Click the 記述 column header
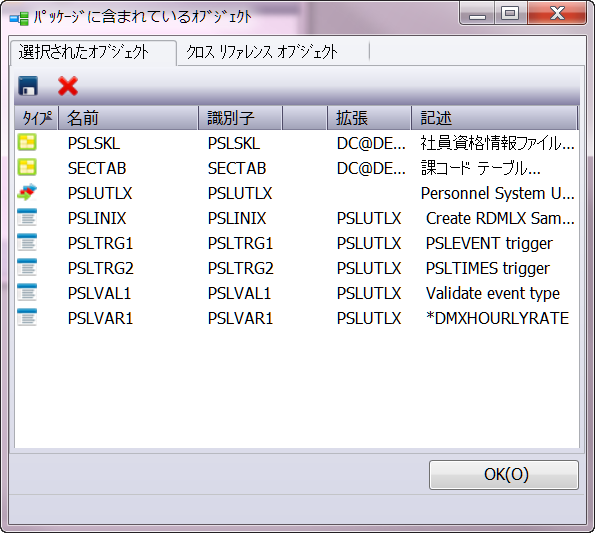This screenshot has width=595, height=533. pyautogui.click(x=494, y=118)
